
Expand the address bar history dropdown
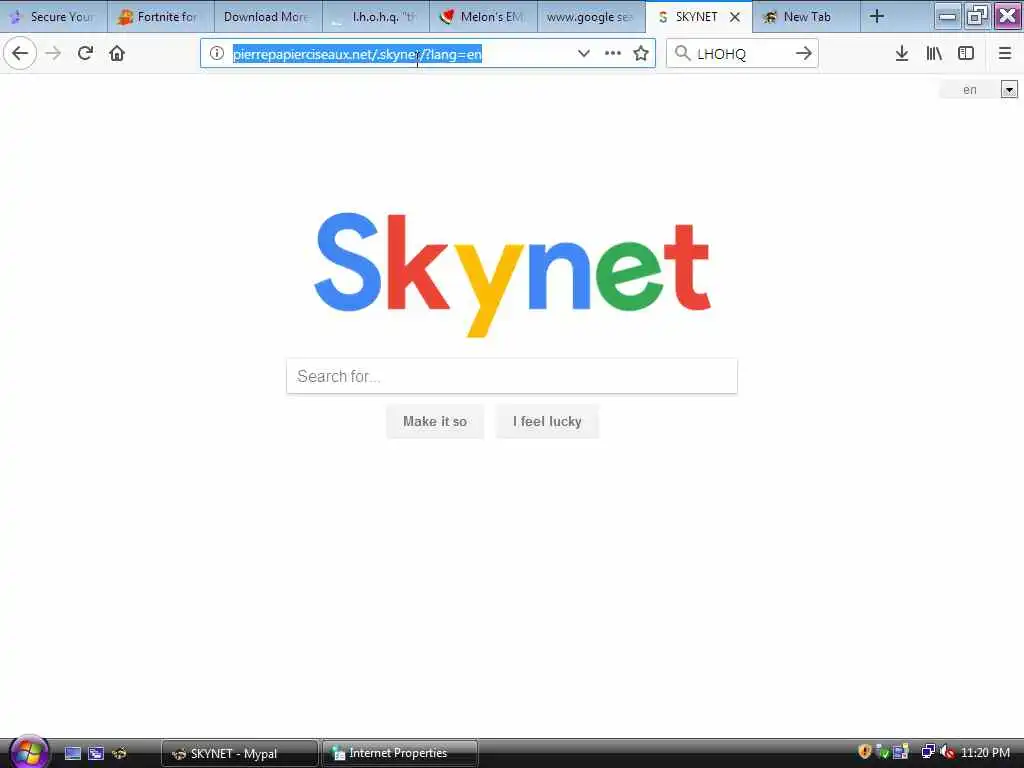point(584,54)
